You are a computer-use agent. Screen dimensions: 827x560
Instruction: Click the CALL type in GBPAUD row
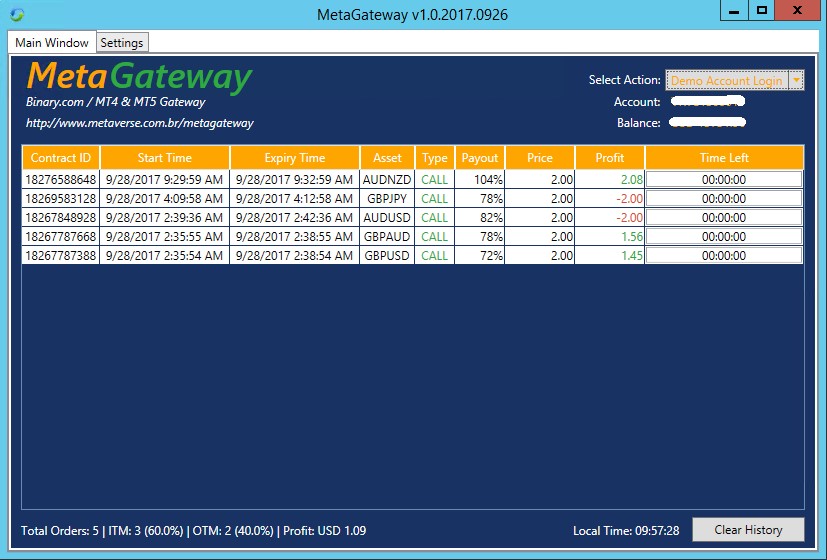[x=435, y=237]
